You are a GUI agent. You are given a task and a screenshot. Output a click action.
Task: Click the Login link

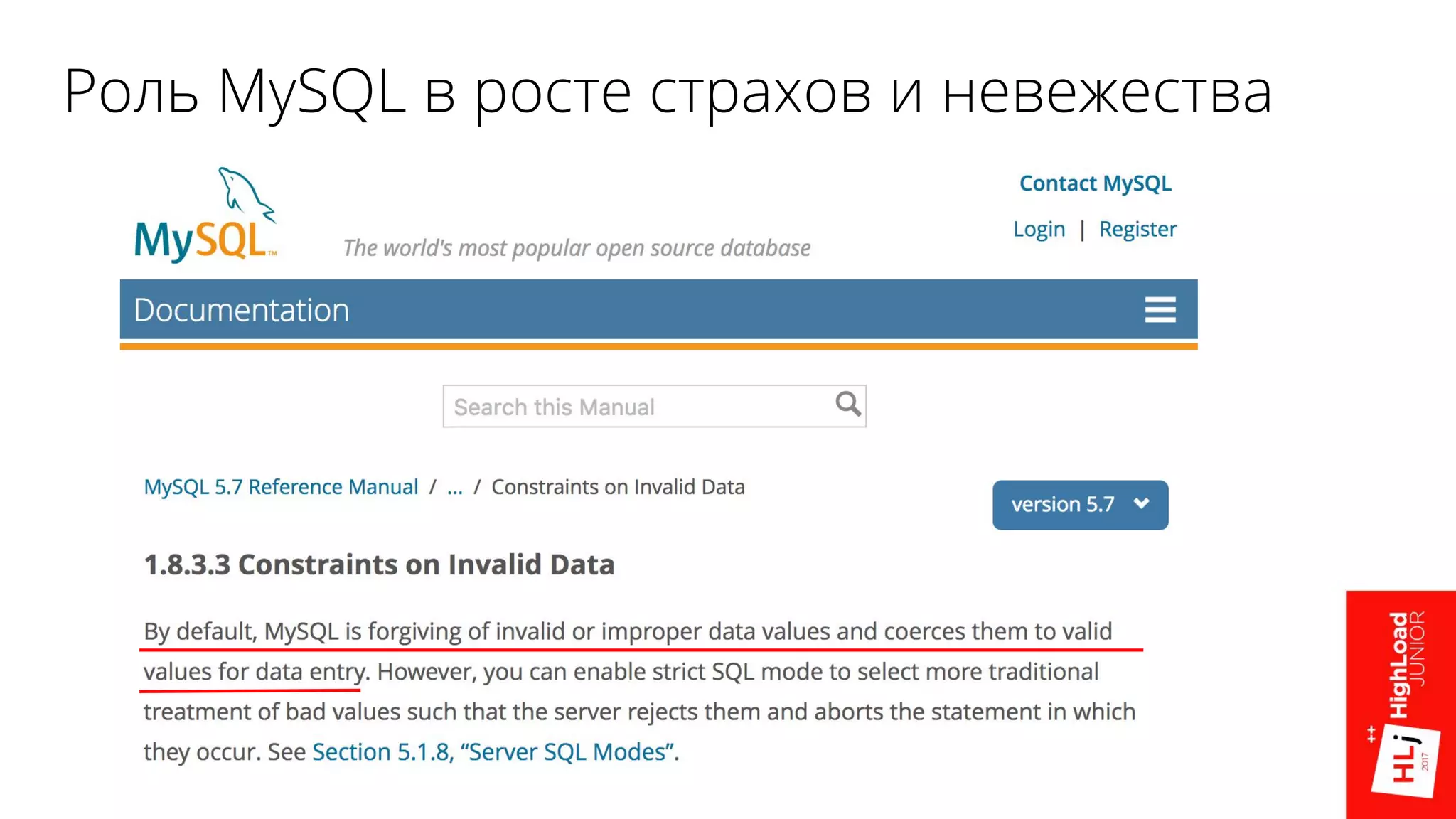click(1039, 229)
